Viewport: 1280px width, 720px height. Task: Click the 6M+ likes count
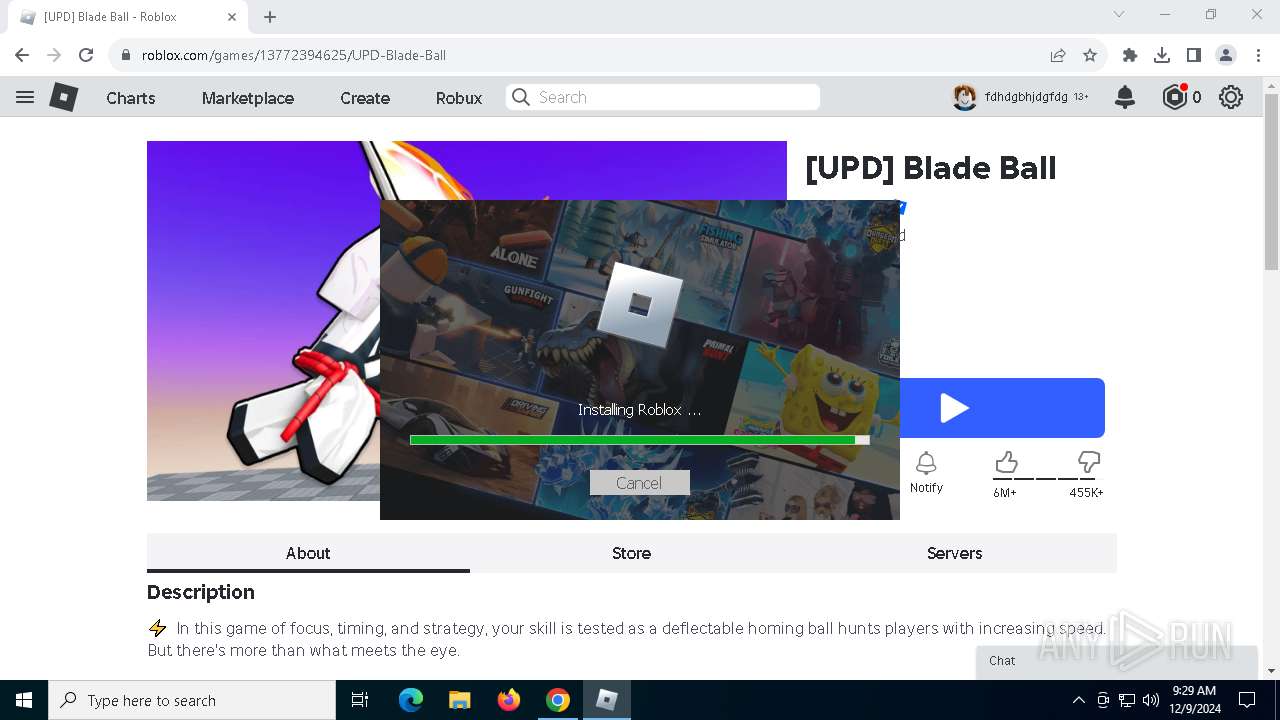click(1005, 493)
